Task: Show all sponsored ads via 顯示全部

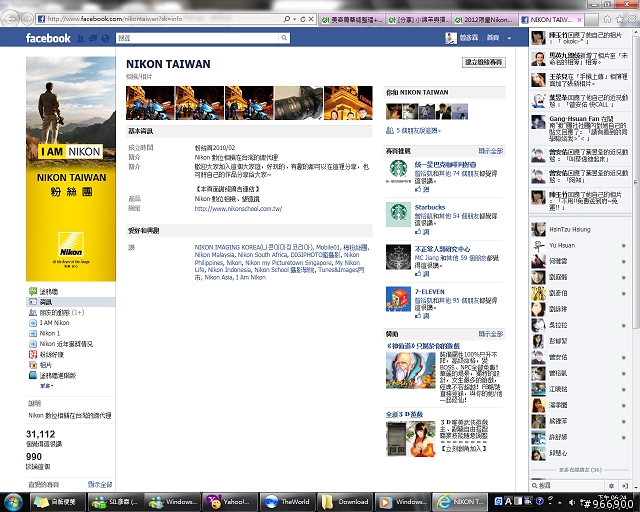Action: 491,334
